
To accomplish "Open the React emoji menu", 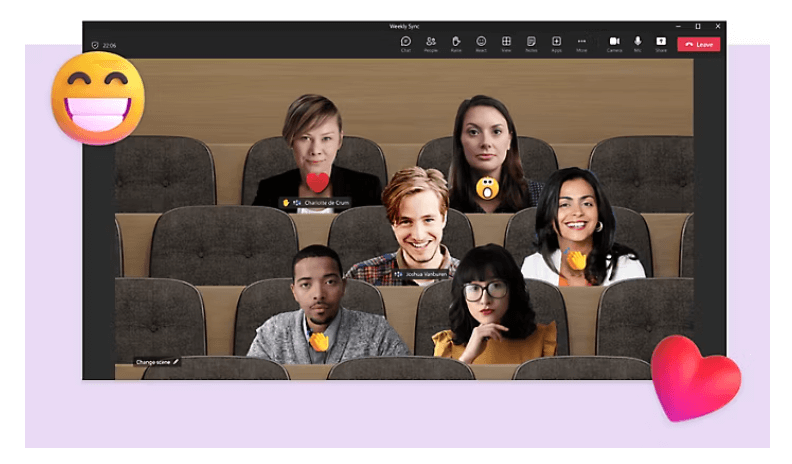I will (481, 43).
